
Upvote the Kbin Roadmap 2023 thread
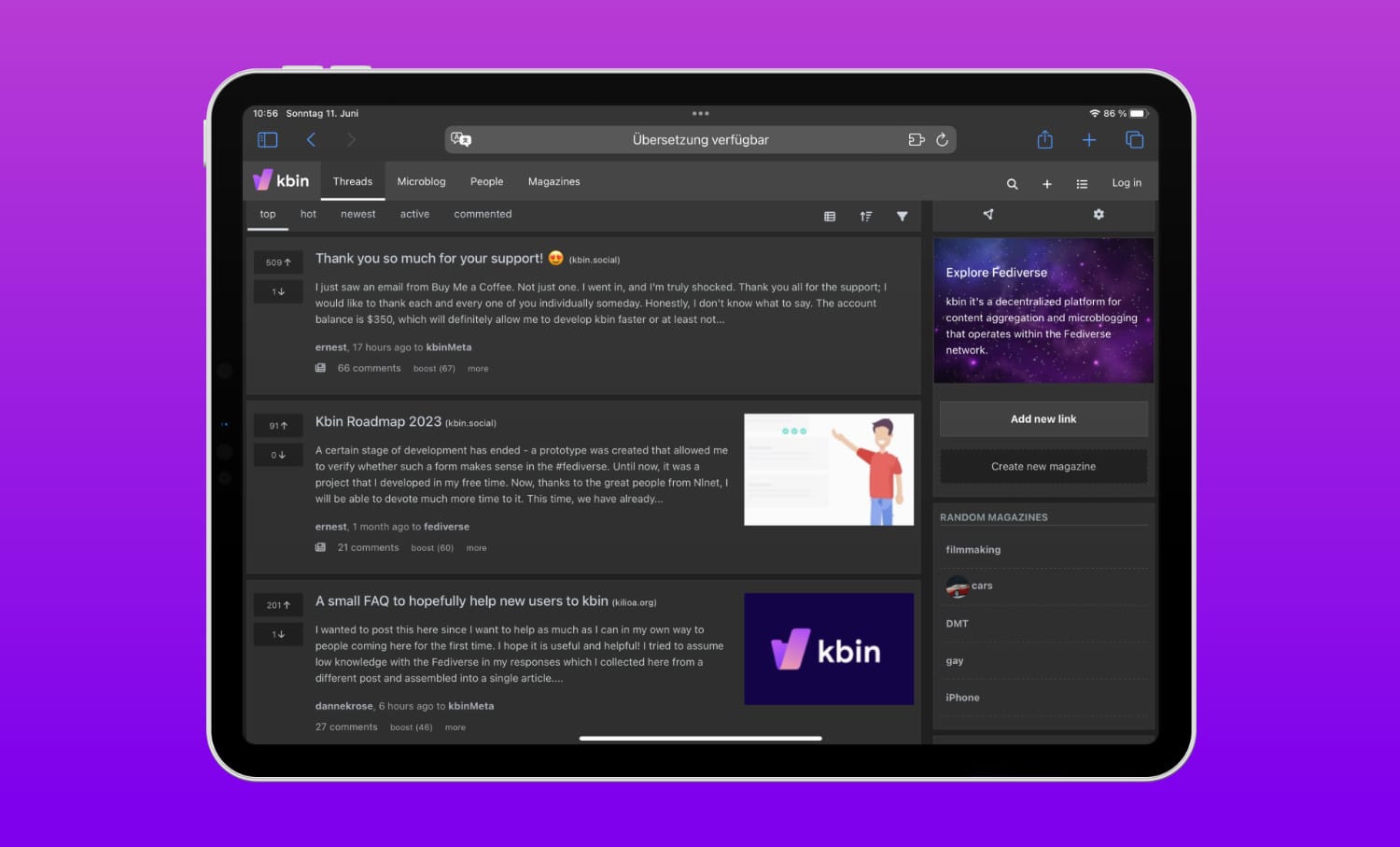[x=278, y=426]
